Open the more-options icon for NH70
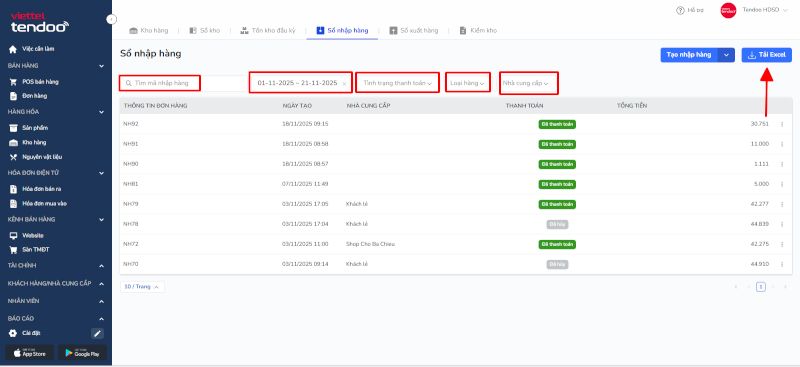Viewport: 800px width, 367px height. (782, 264)
